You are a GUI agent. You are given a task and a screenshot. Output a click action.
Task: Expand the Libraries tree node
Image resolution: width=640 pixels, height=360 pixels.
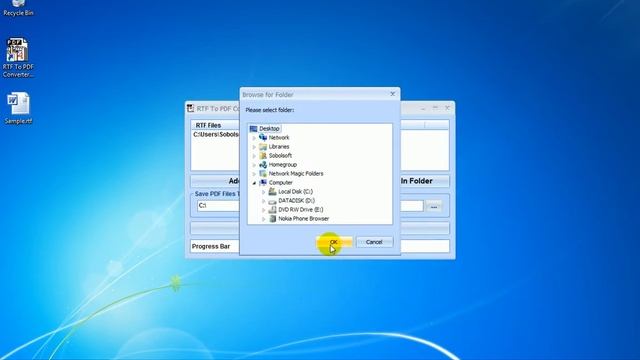pyautogui.click(x=254, y=147)
